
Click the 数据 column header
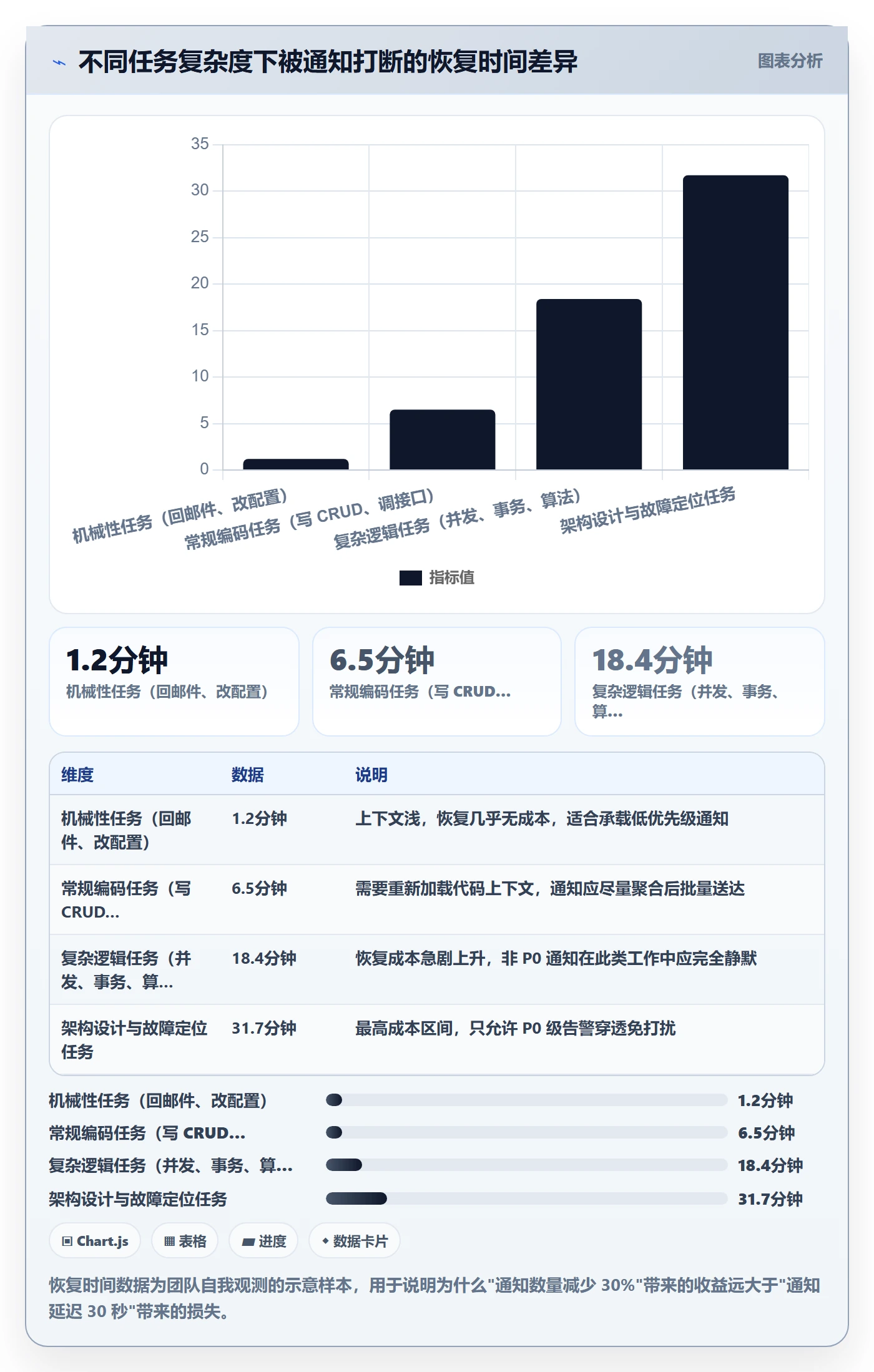(x=247, y=775)
